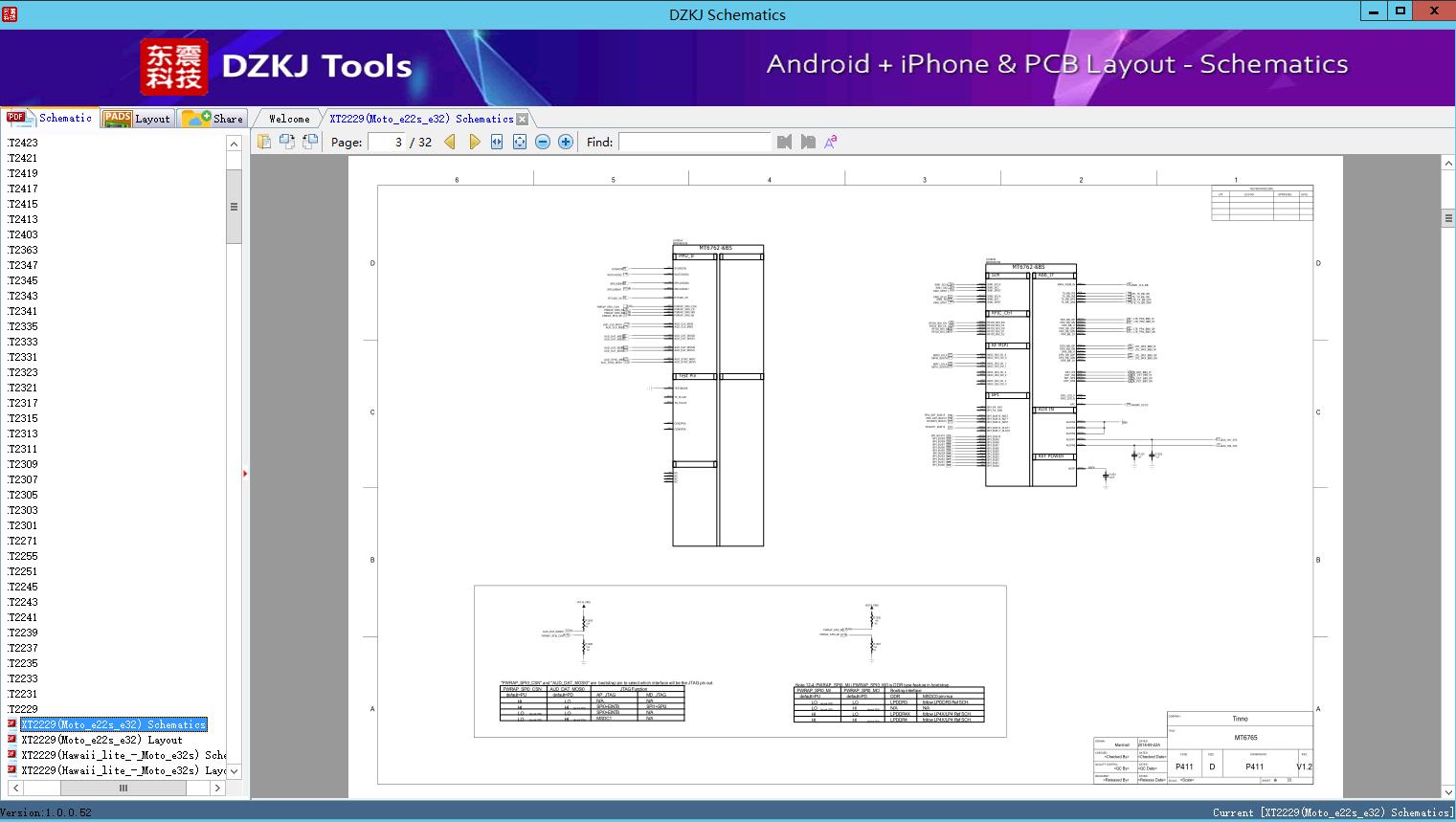Click the third overlapping-pages icon in toolbar

(x=310, y=142)
